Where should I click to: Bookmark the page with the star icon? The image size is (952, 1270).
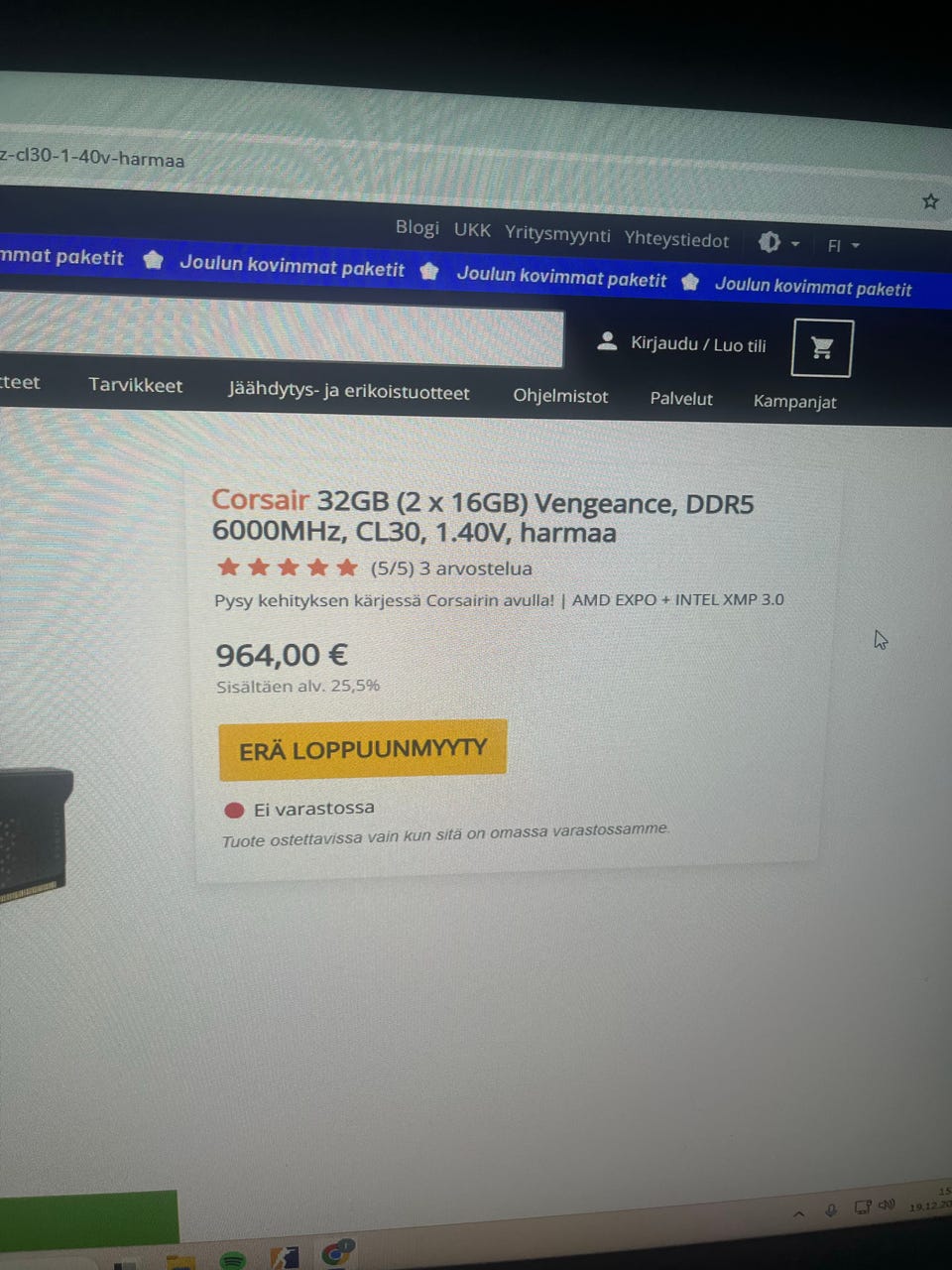(x=930, y=201)
